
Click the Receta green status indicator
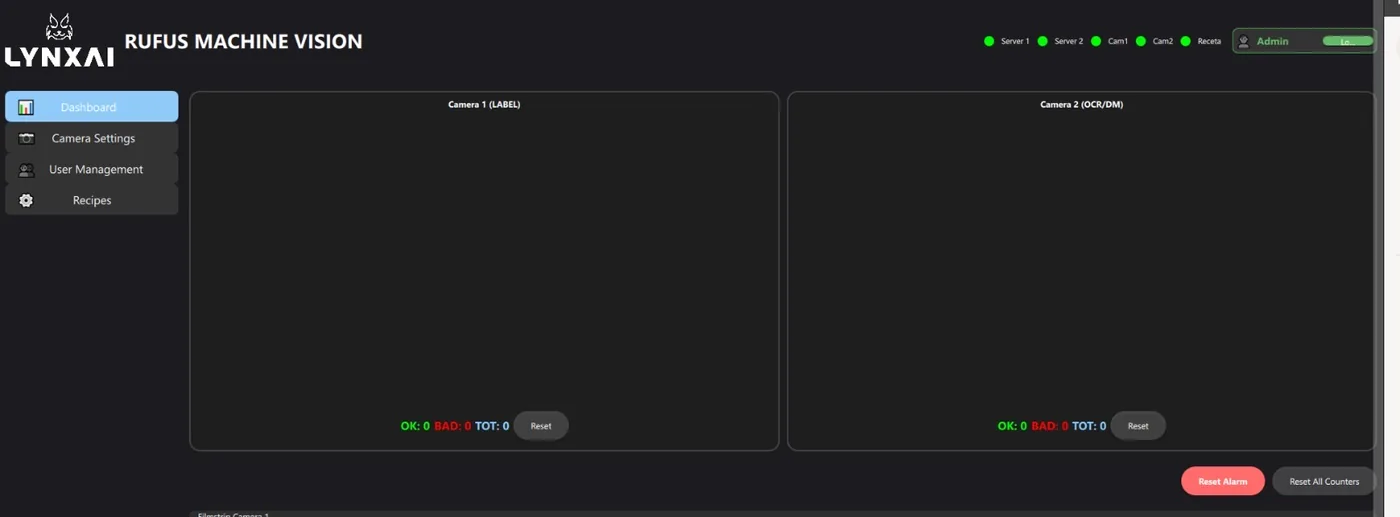(1186, 41)
